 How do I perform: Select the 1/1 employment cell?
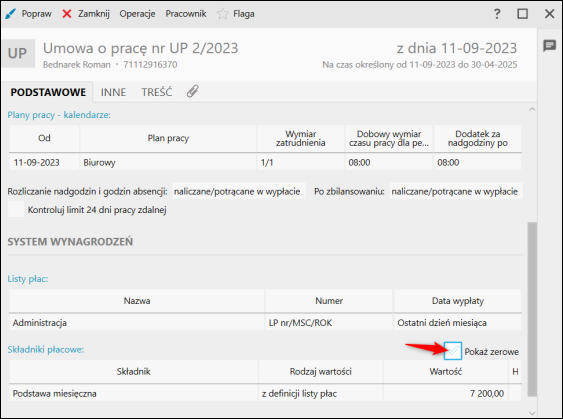tap(301, 162)
